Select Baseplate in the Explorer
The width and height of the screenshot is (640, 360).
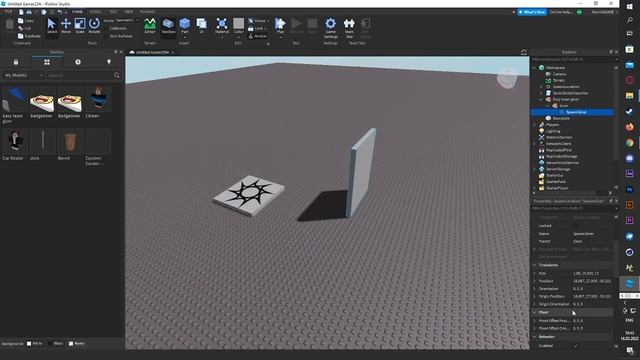(x=561, y=118)
